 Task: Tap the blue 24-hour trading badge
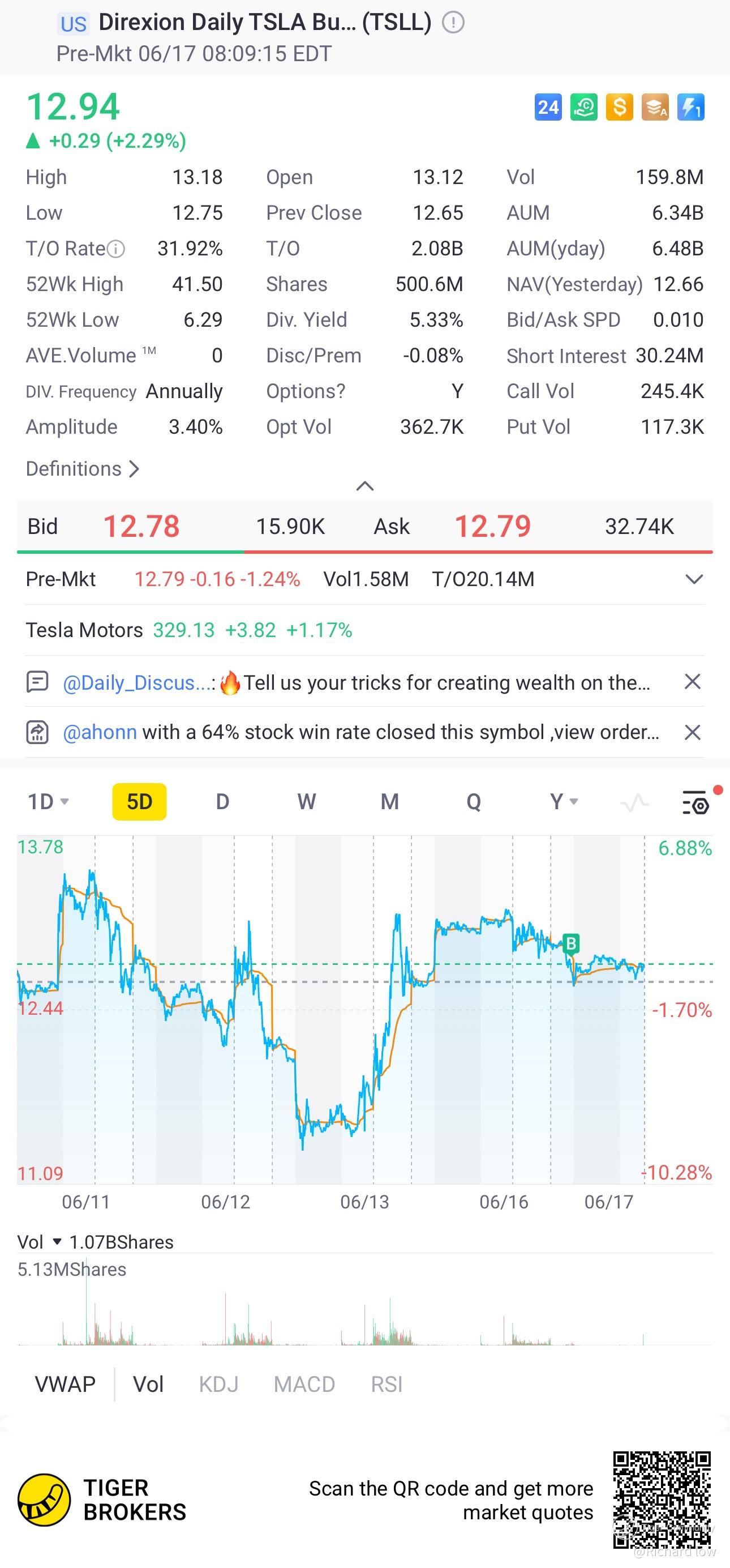click(548, 108)
